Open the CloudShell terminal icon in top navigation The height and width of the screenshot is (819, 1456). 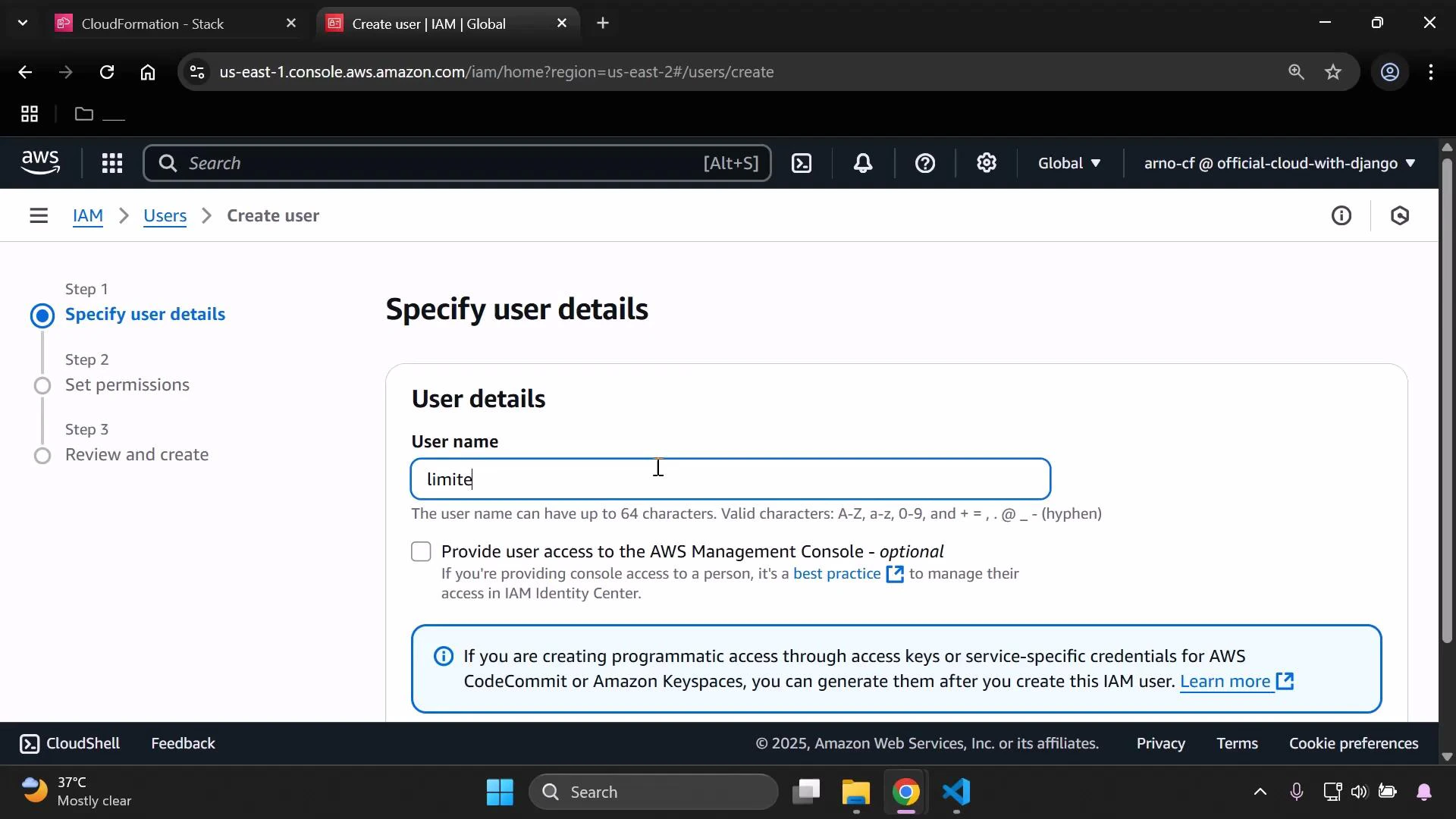[802, 163]
